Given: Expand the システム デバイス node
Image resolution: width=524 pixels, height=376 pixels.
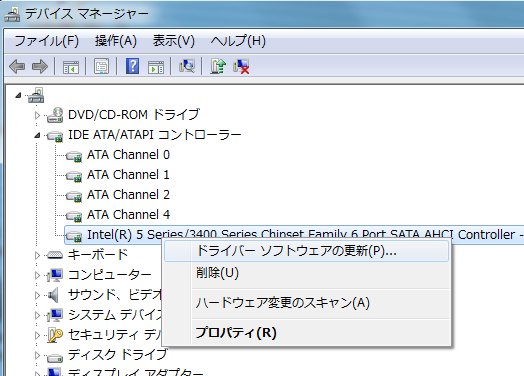Looking at the screenshot, I should (x=37, y=315).
